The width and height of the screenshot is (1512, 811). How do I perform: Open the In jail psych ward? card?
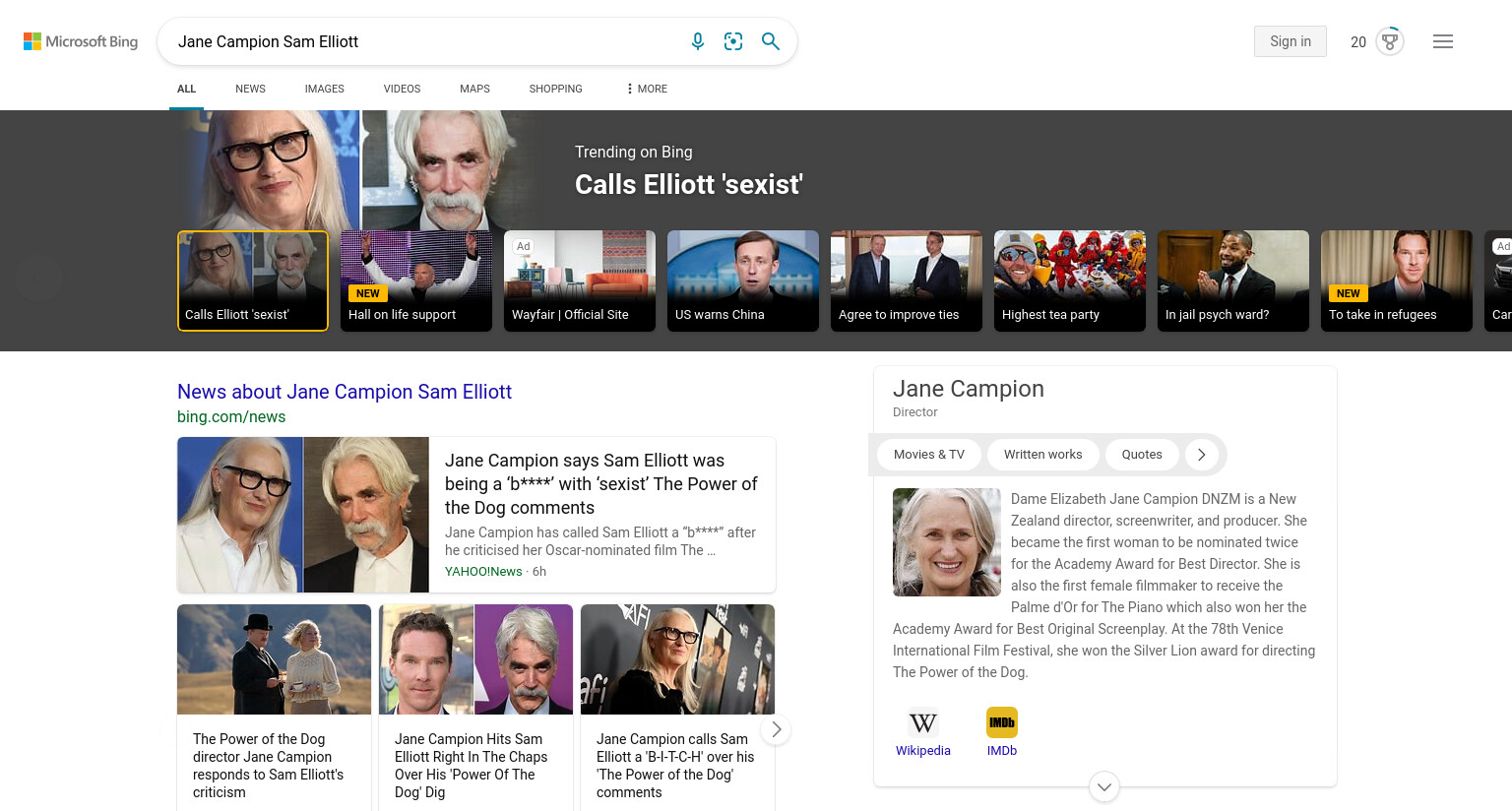coord(1233,281)
